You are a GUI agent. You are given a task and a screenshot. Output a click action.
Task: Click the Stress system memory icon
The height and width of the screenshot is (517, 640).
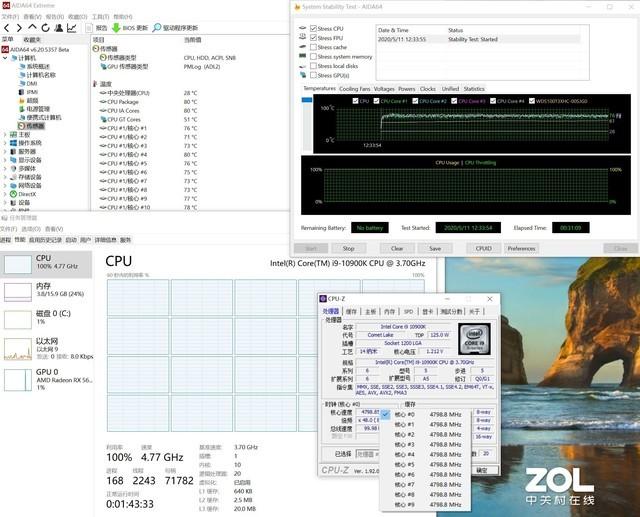(x=302, y=56)
